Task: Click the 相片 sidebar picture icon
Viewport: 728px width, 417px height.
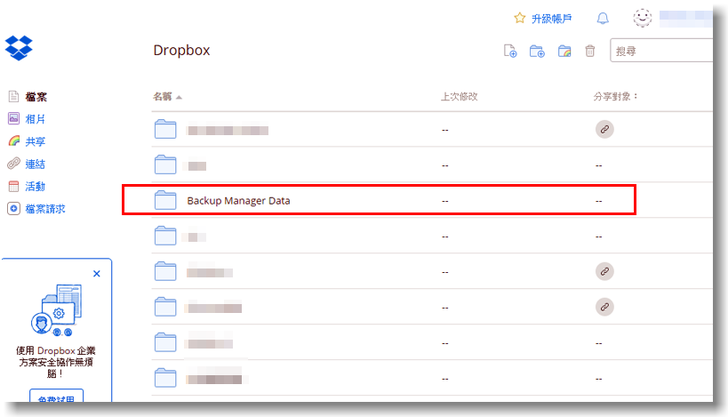Action: (x=14, y=118)
